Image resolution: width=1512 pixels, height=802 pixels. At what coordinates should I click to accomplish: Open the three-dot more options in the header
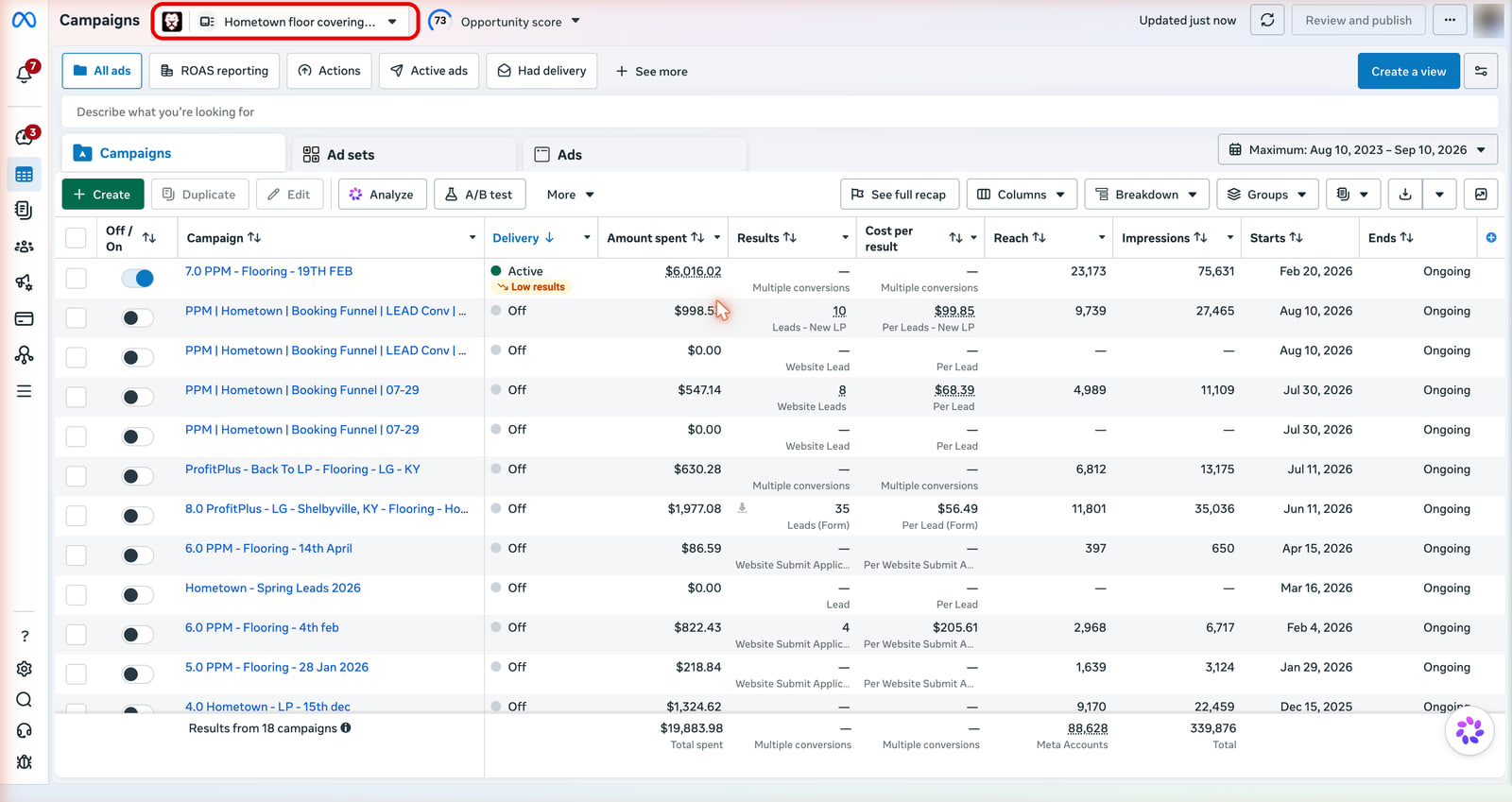pyautogui.click(x=1450, y=20)
